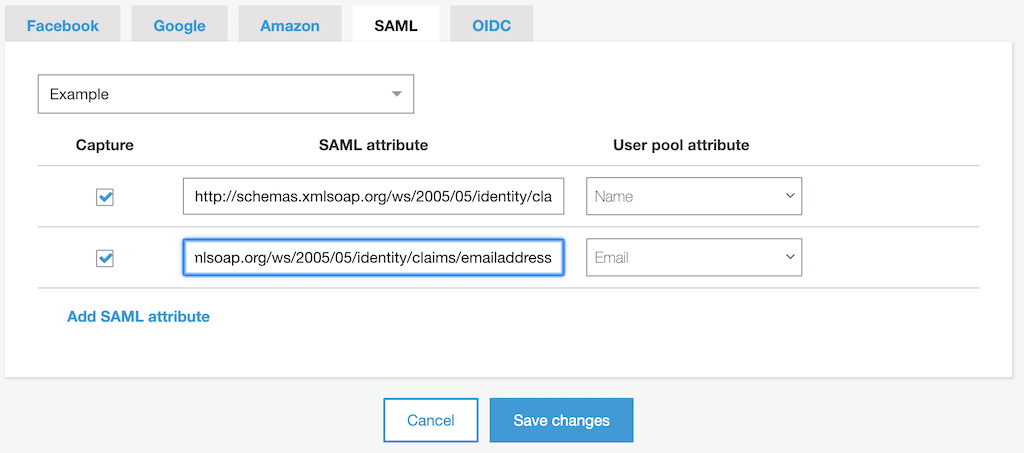Click the chevron icon in the Name dropdown

pyautogui.click(x=790, y=196)
